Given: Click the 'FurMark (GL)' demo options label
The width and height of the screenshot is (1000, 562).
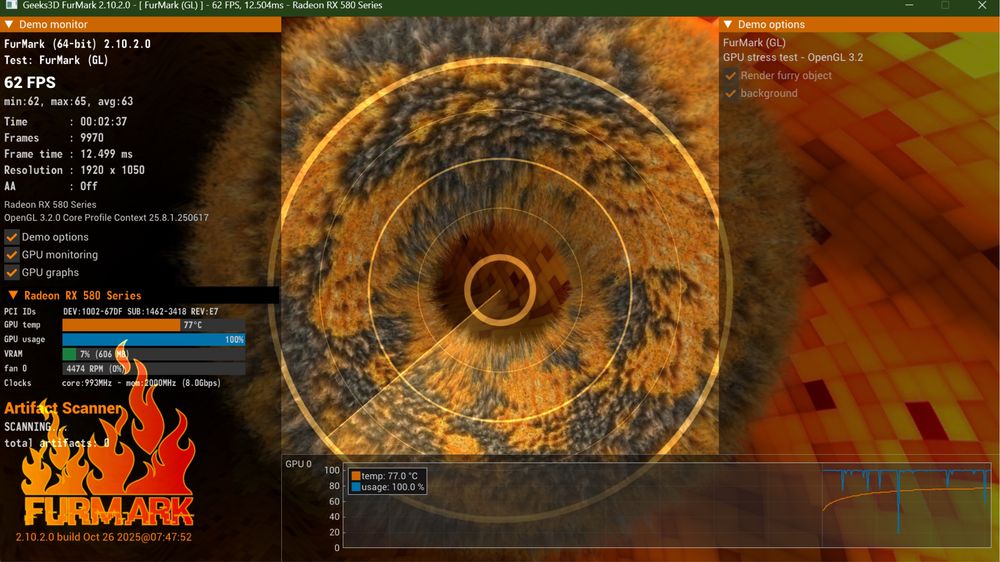Looking at the screenshot, I should pyautogui.click(x=754, y=43).
